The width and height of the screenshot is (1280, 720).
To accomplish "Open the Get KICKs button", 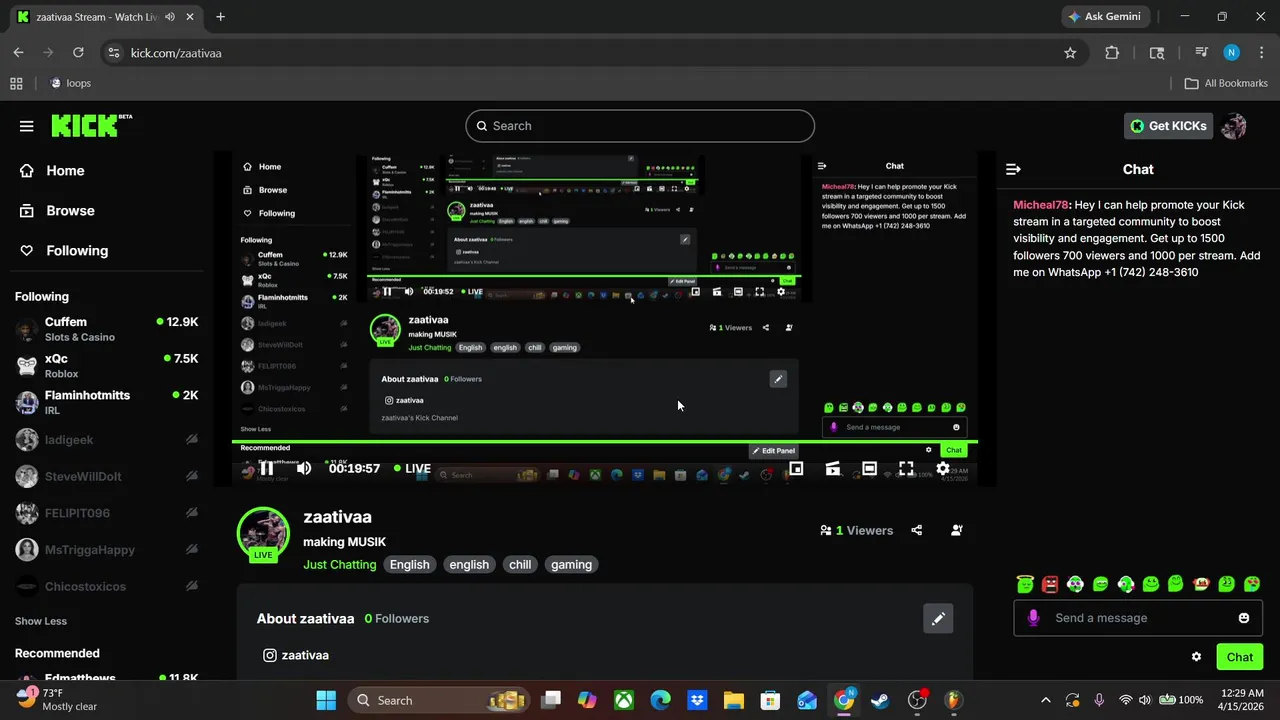I will 1169,126.
